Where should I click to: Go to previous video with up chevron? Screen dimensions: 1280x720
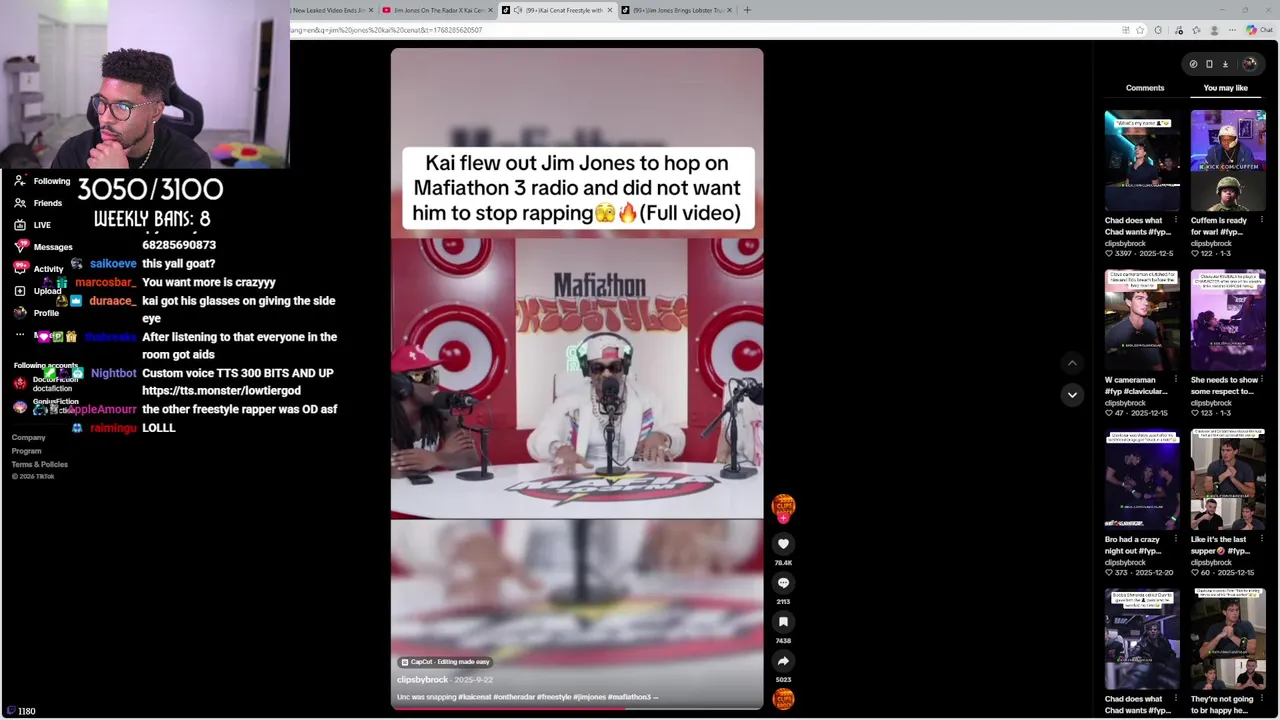1072,363
